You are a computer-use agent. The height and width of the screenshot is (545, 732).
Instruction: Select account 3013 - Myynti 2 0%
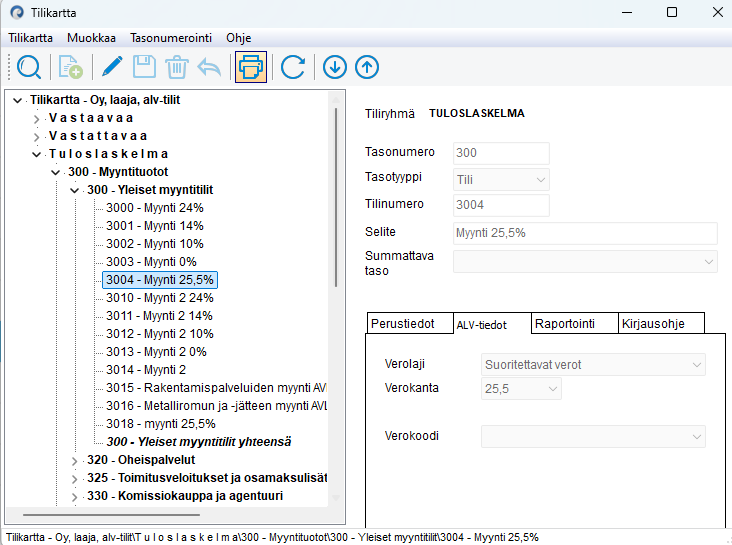click(156, 352)
